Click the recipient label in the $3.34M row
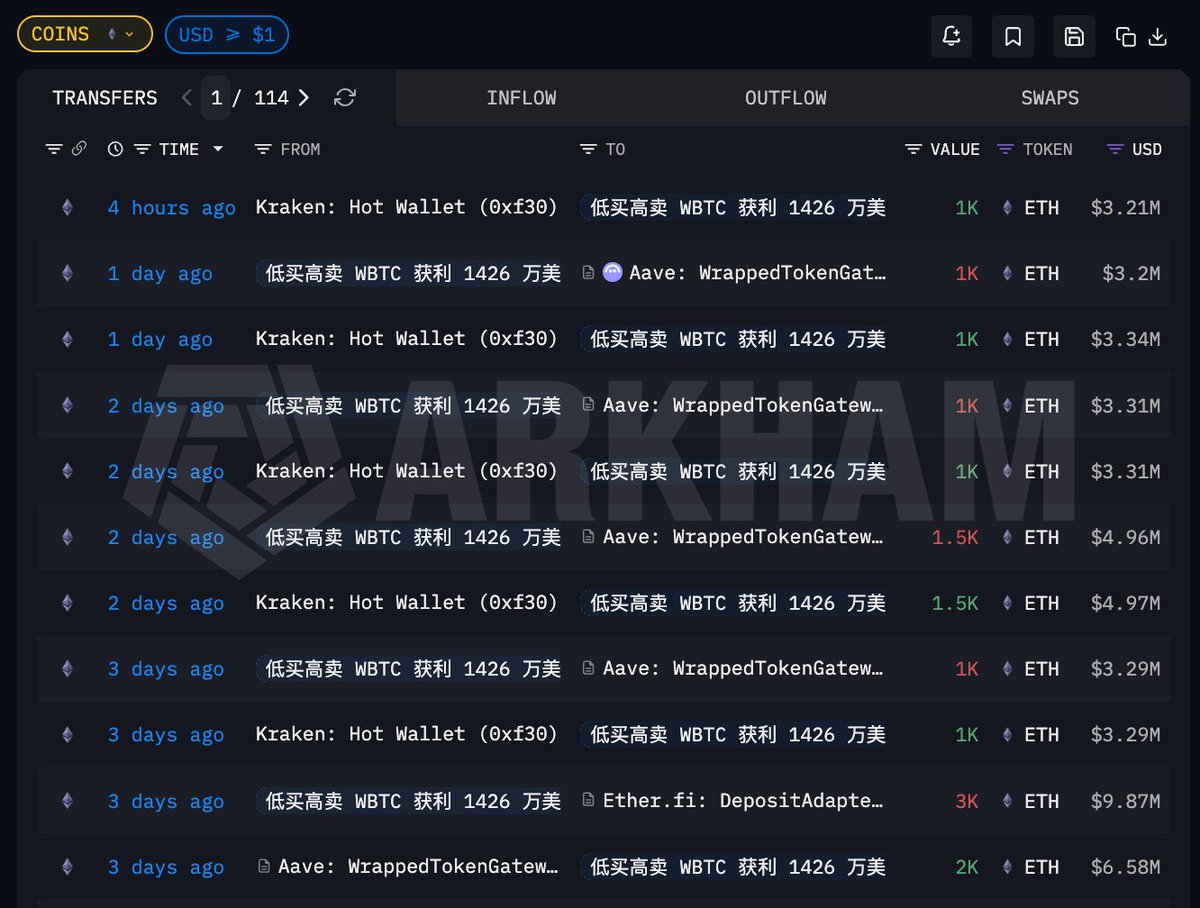1200x908 pixels. coord(734,339)
